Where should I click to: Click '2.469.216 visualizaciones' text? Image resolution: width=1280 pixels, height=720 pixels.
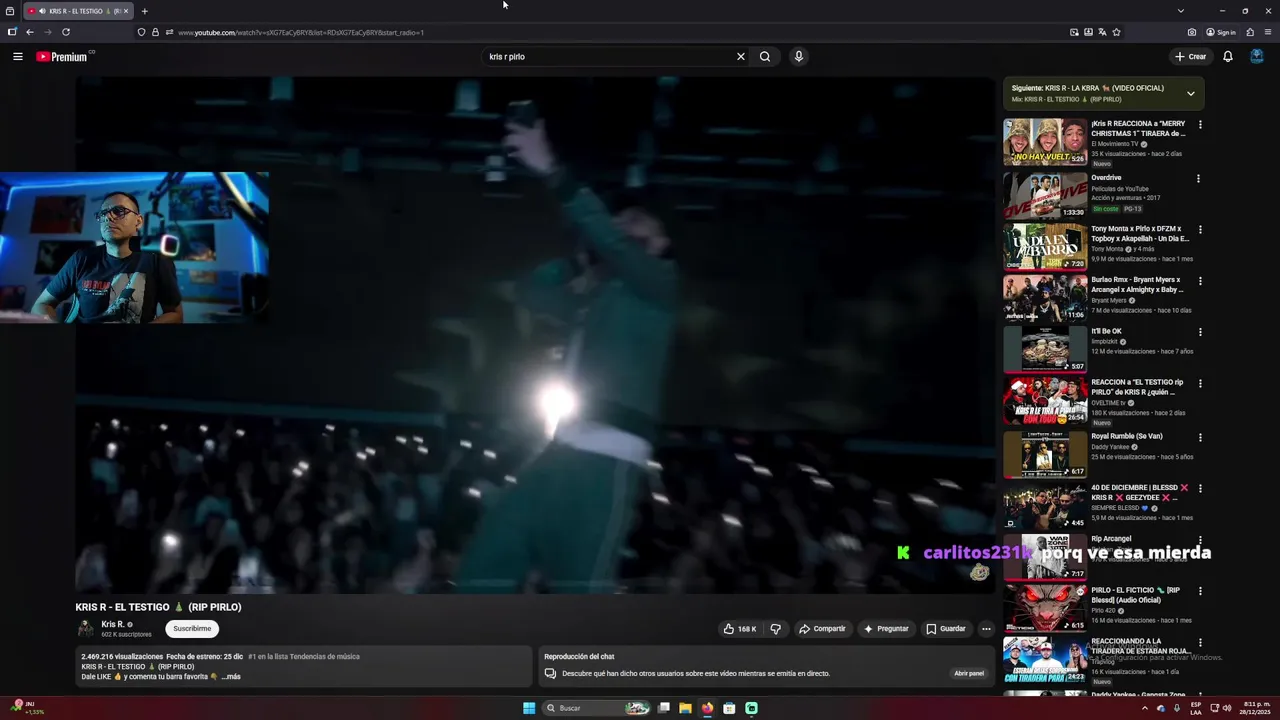point(122,657)
